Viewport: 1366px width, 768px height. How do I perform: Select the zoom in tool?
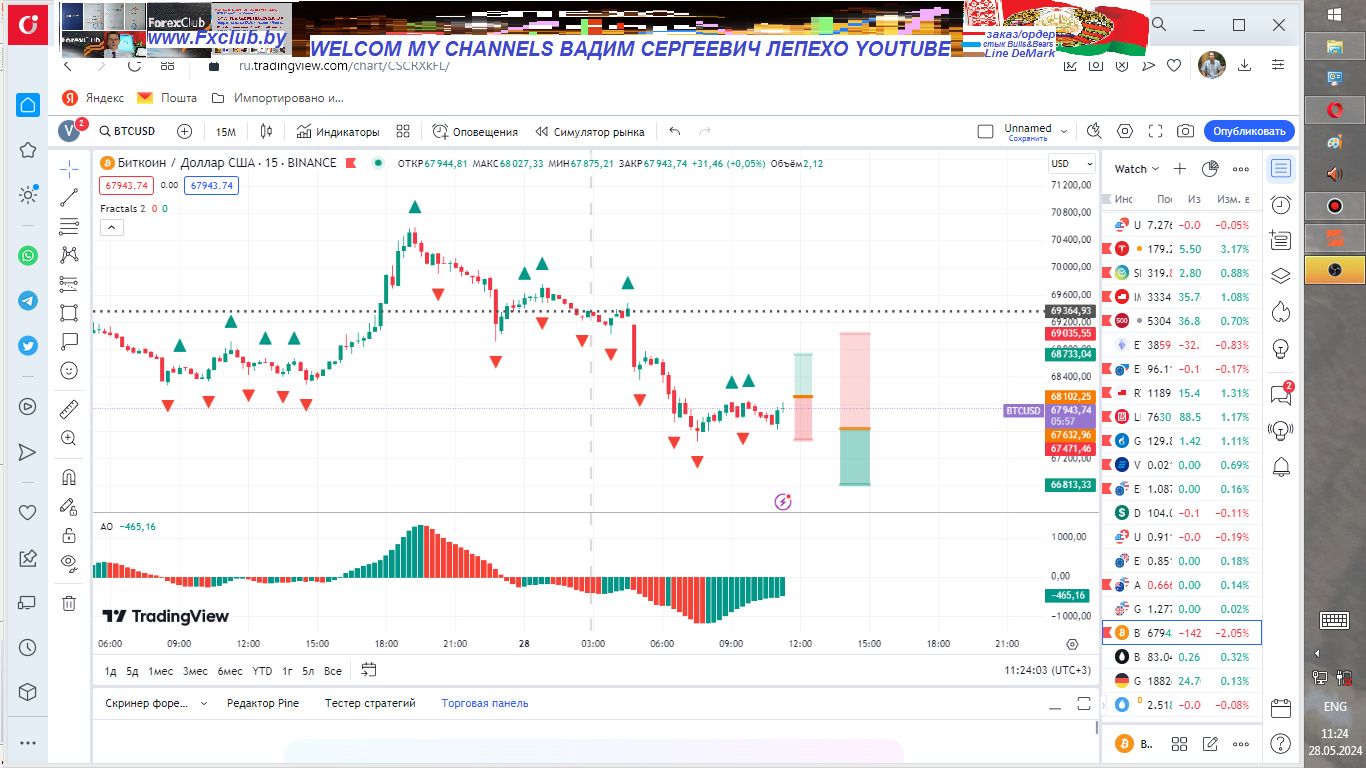[x=69, y=438]
